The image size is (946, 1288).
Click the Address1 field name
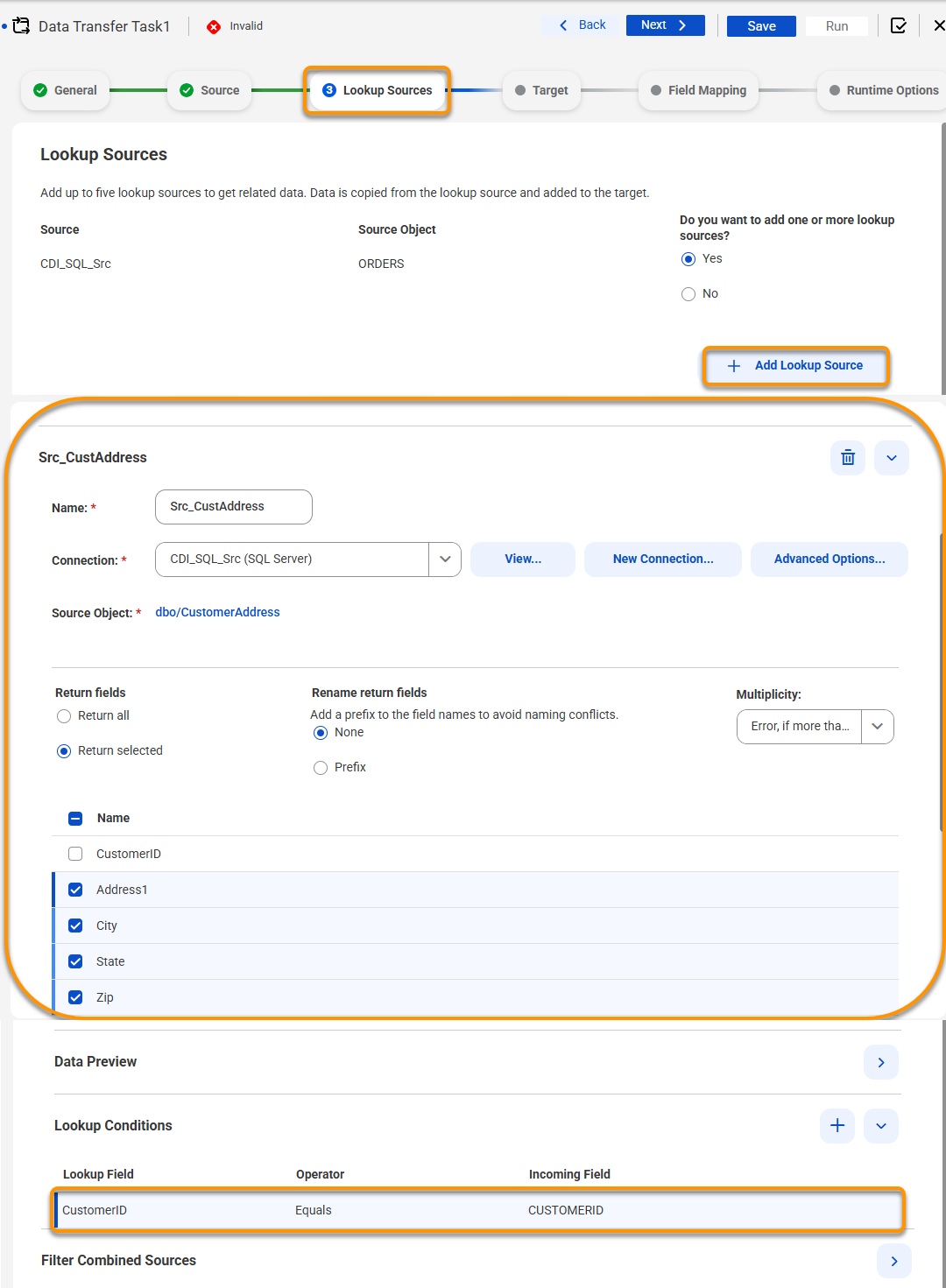pyautogui.click(x=122, y=890)
